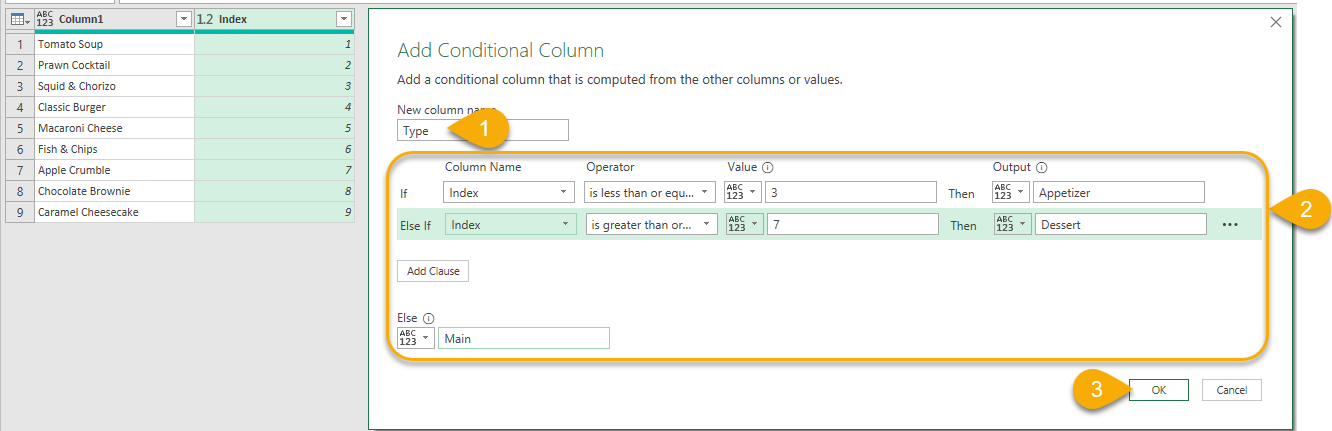This screenshot has width=1332, height=431.
Task: Click the Column1 data type icon
Action: tap(46, 19)
